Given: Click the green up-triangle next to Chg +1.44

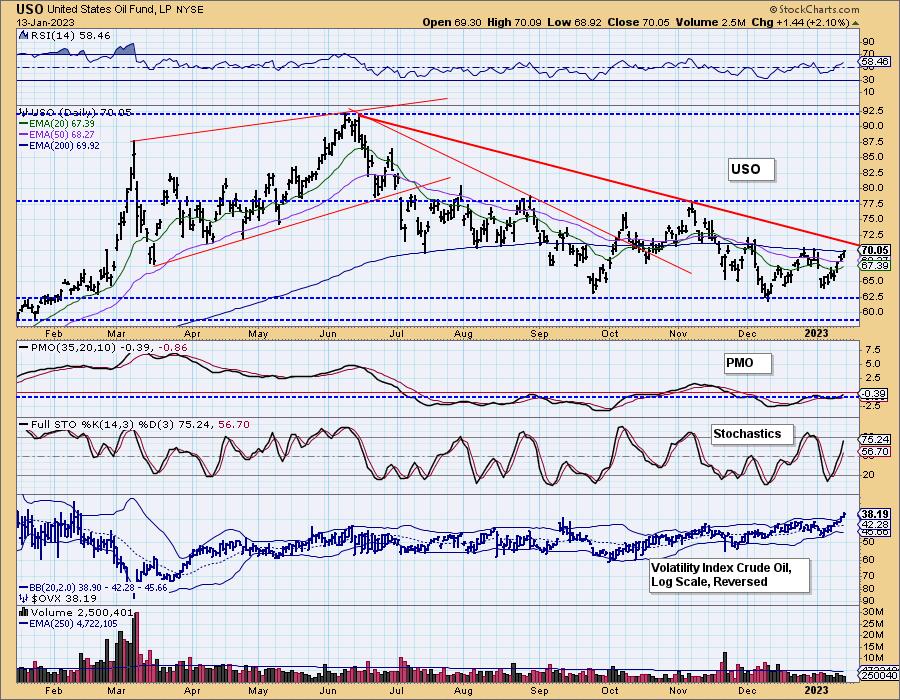Looking at the screenshot, I should click(856, 23).
